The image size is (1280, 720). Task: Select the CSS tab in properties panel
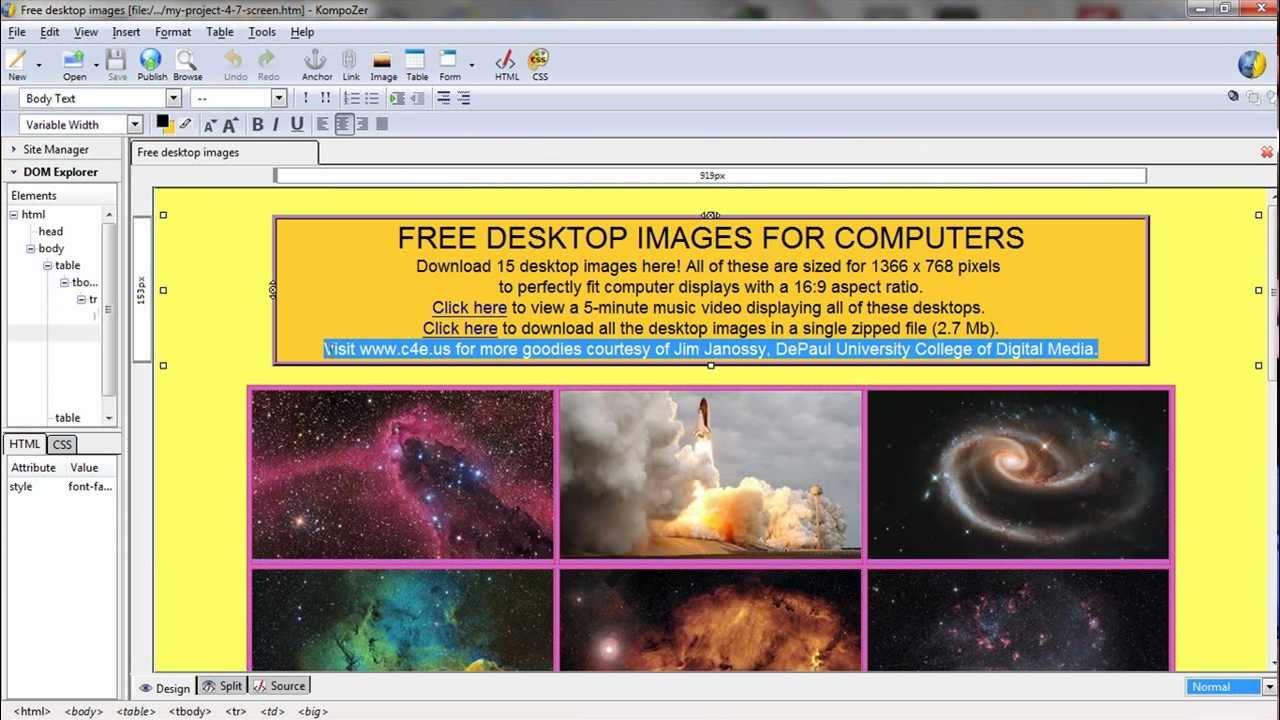62,445
